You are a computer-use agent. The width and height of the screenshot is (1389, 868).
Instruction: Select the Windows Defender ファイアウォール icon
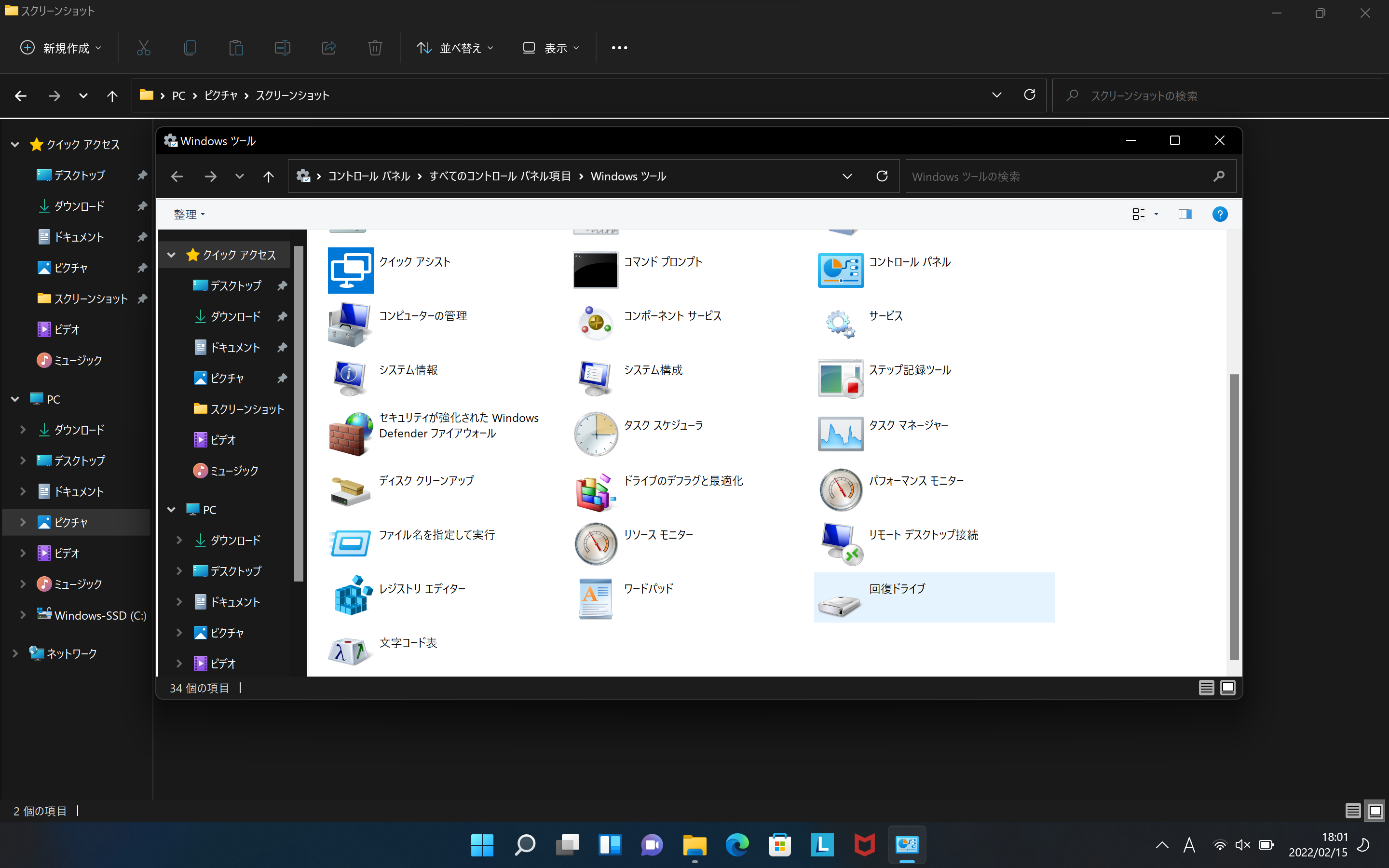point(350,434)
